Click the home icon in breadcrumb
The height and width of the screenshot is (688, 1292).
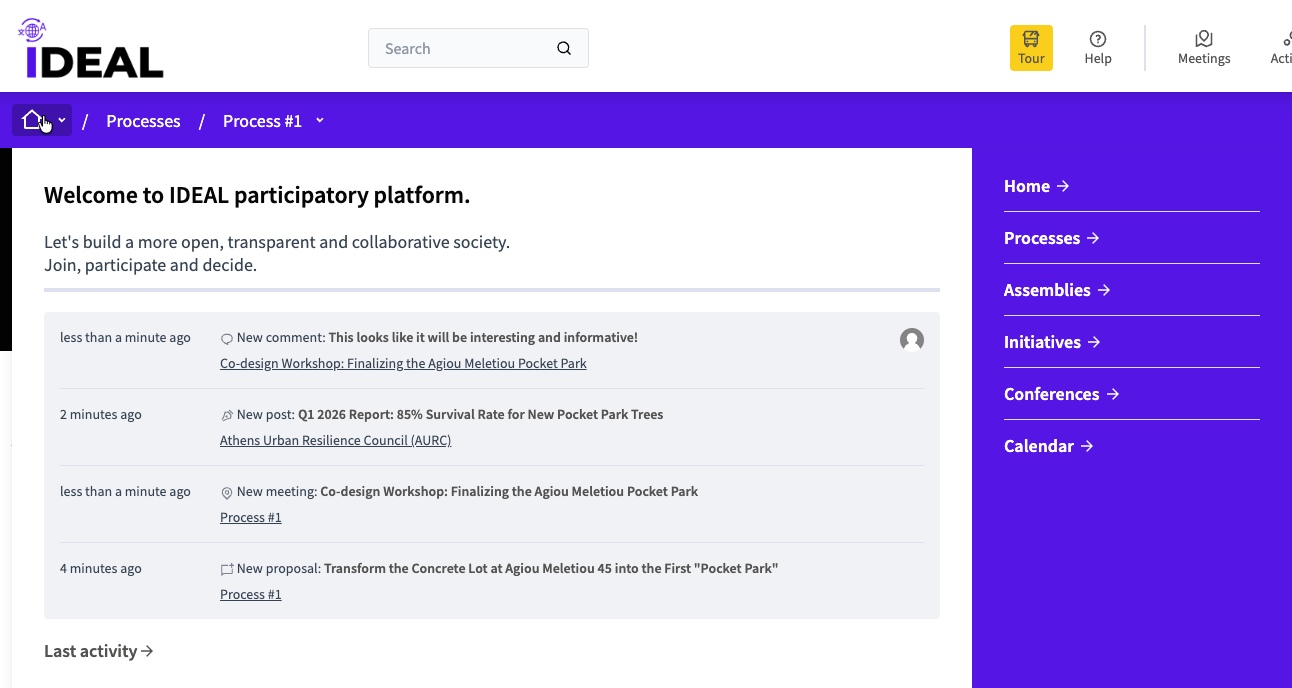point(32,120)
